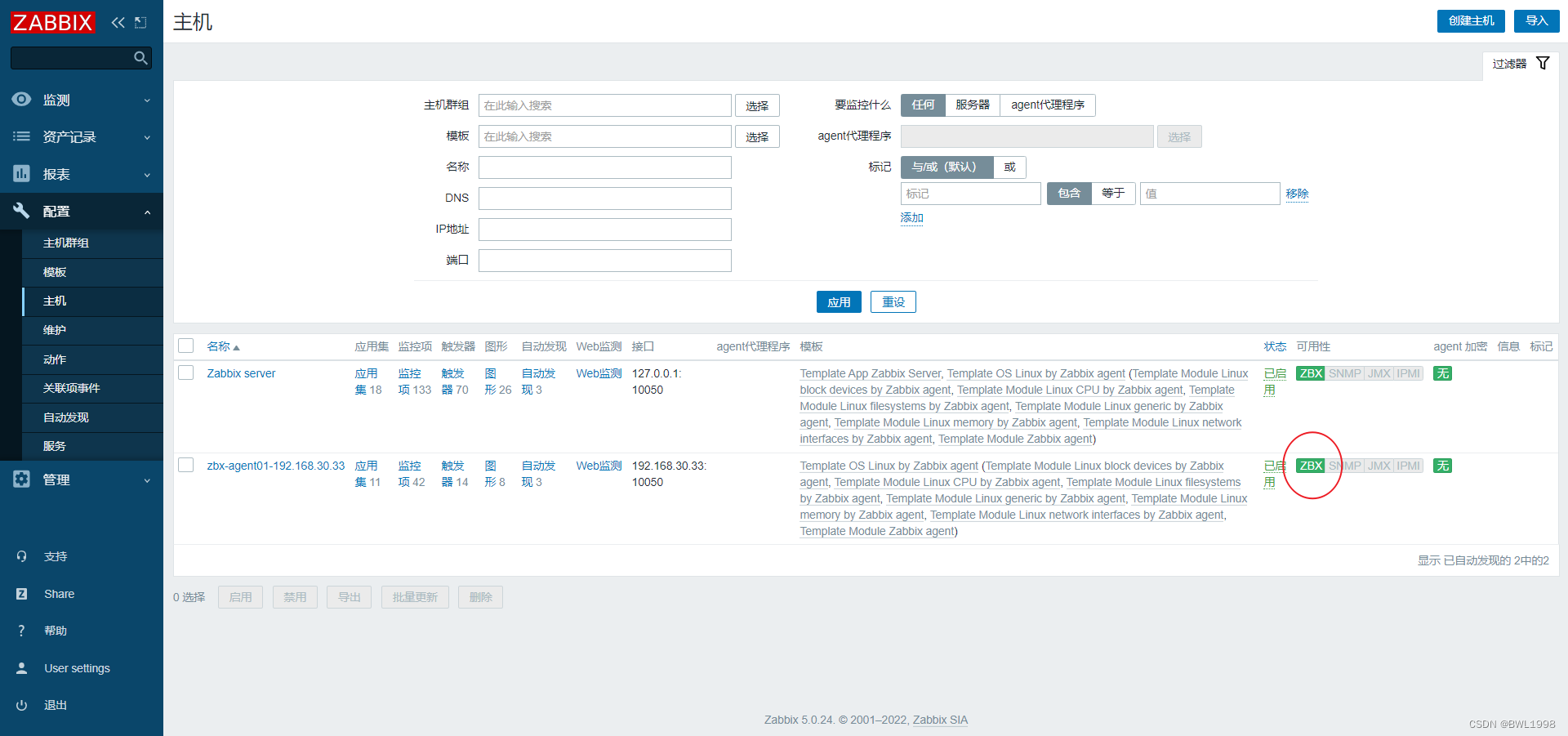
Task: Click ZBX badge for zbx-agent01 host
Action: point(1311,466)
